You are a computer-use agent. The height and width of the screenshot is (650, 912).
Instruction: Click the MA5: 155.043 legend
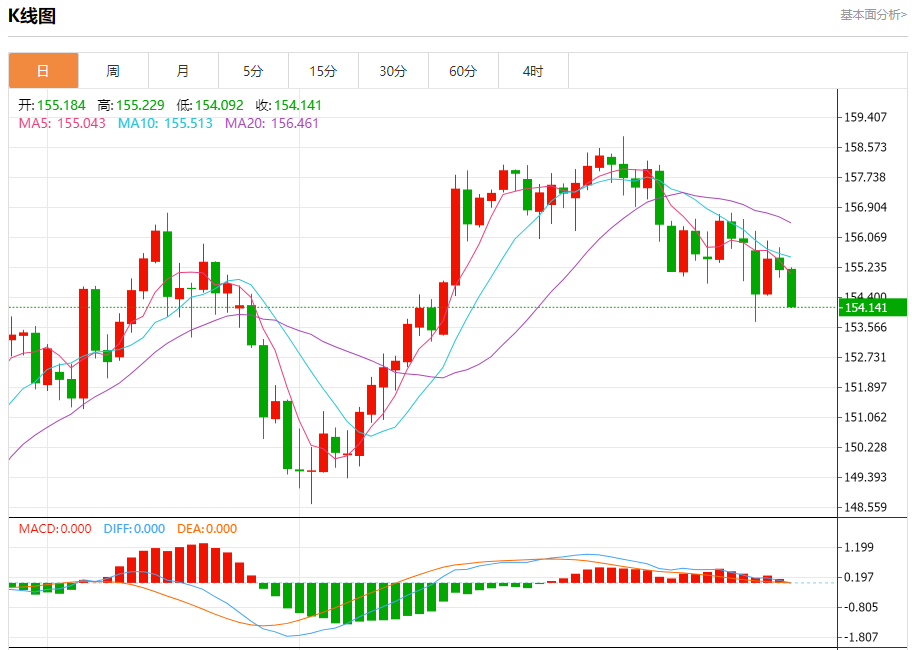tap(62, 123)
